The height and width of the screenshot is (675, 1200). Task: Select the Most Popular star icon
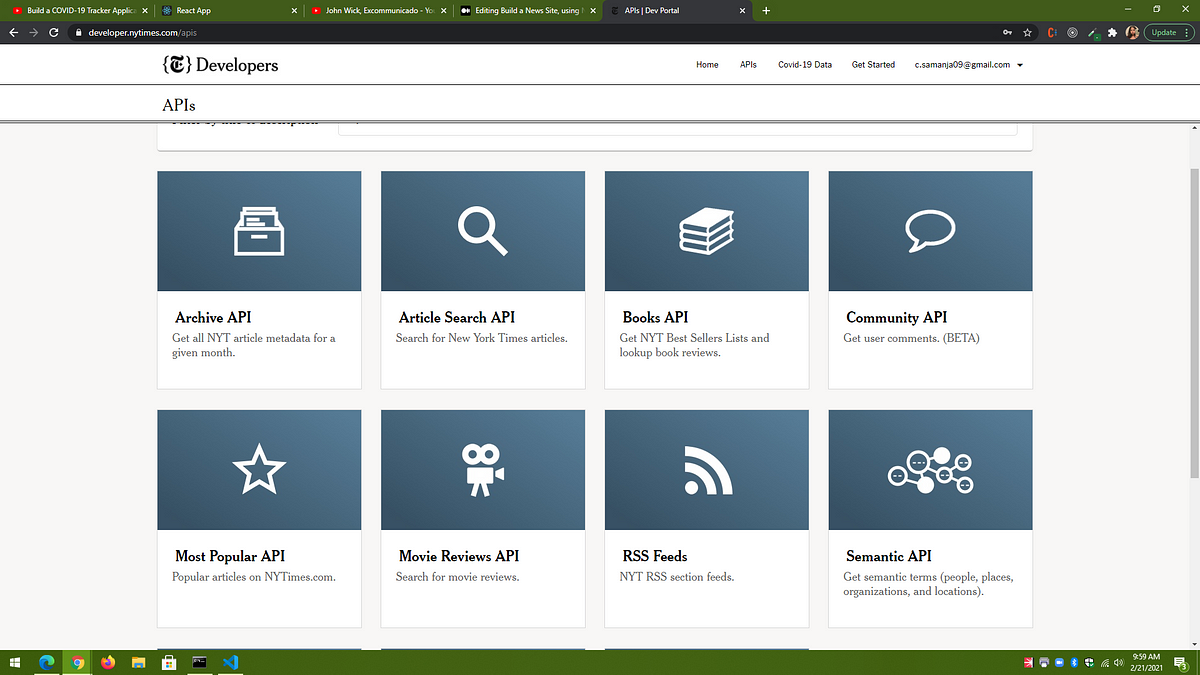[259, 470]
